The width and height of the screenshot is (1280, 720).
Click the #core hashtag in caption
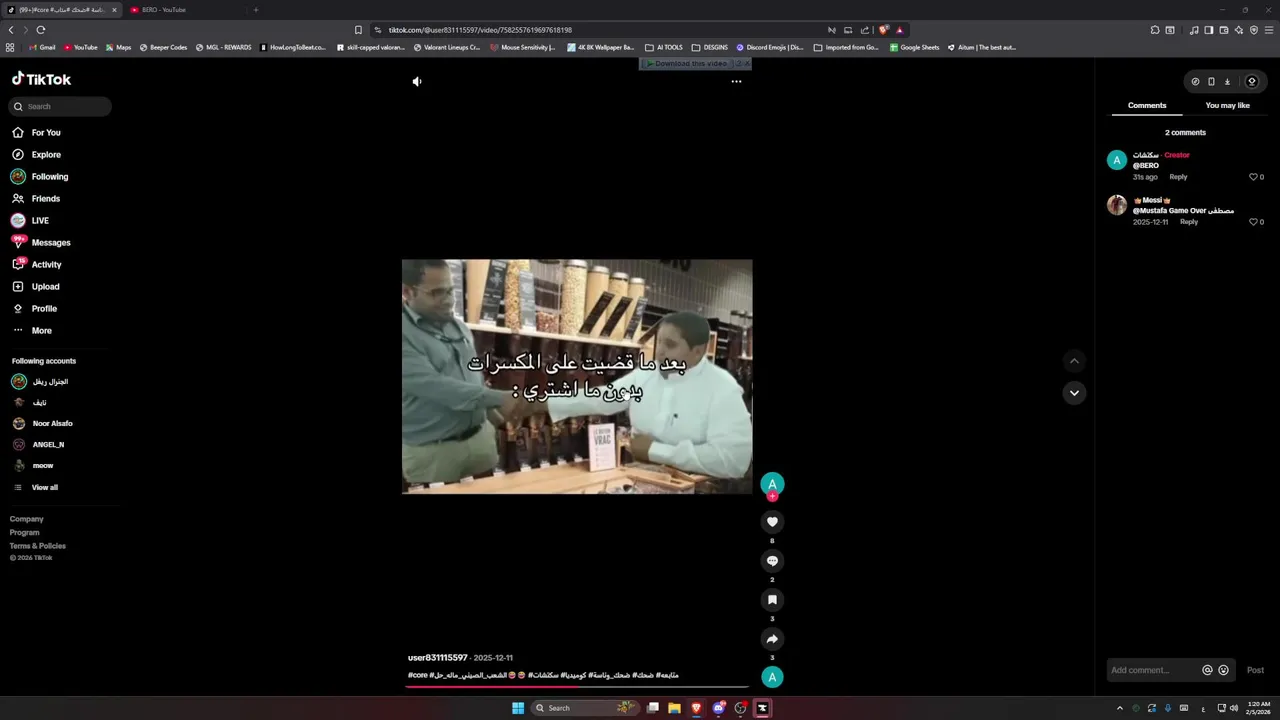point(418,675)
